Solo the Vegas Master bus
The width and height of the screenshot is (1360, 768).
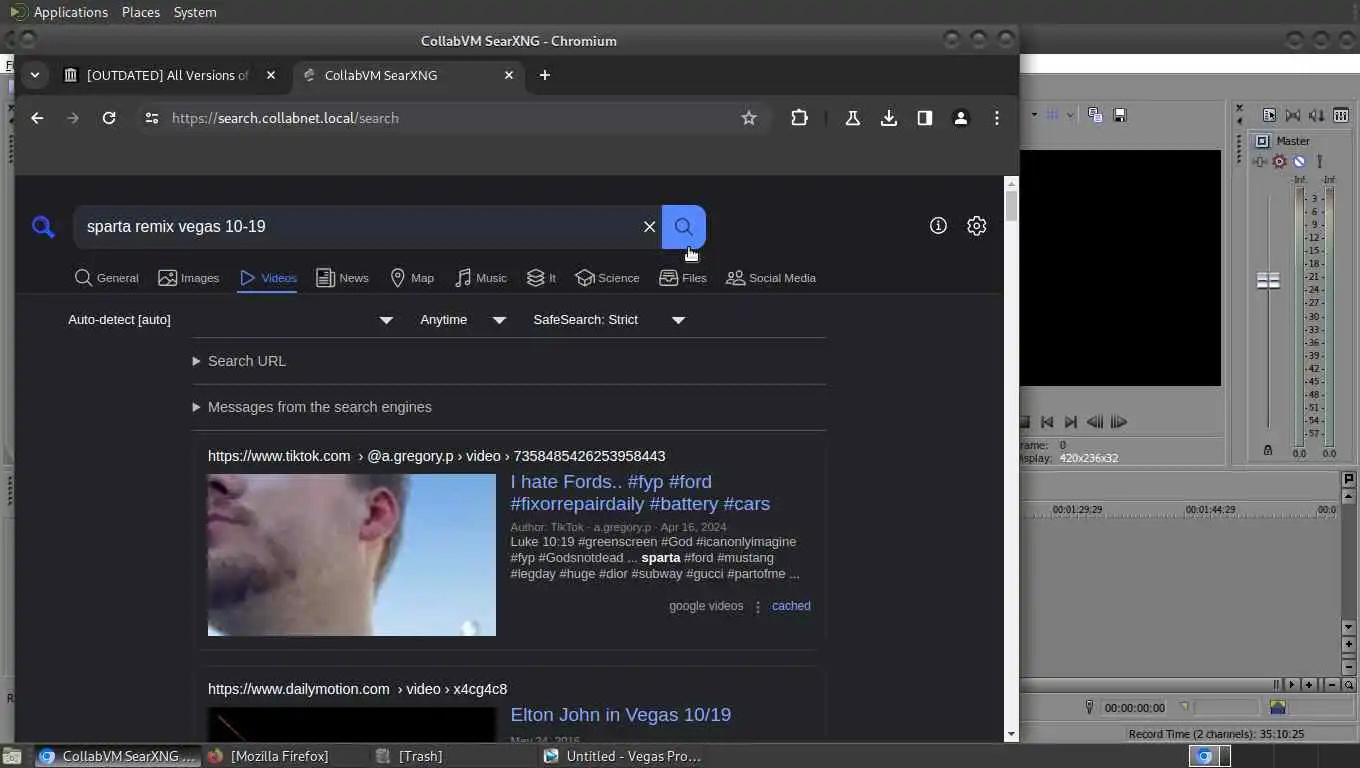click(1319, 161)
